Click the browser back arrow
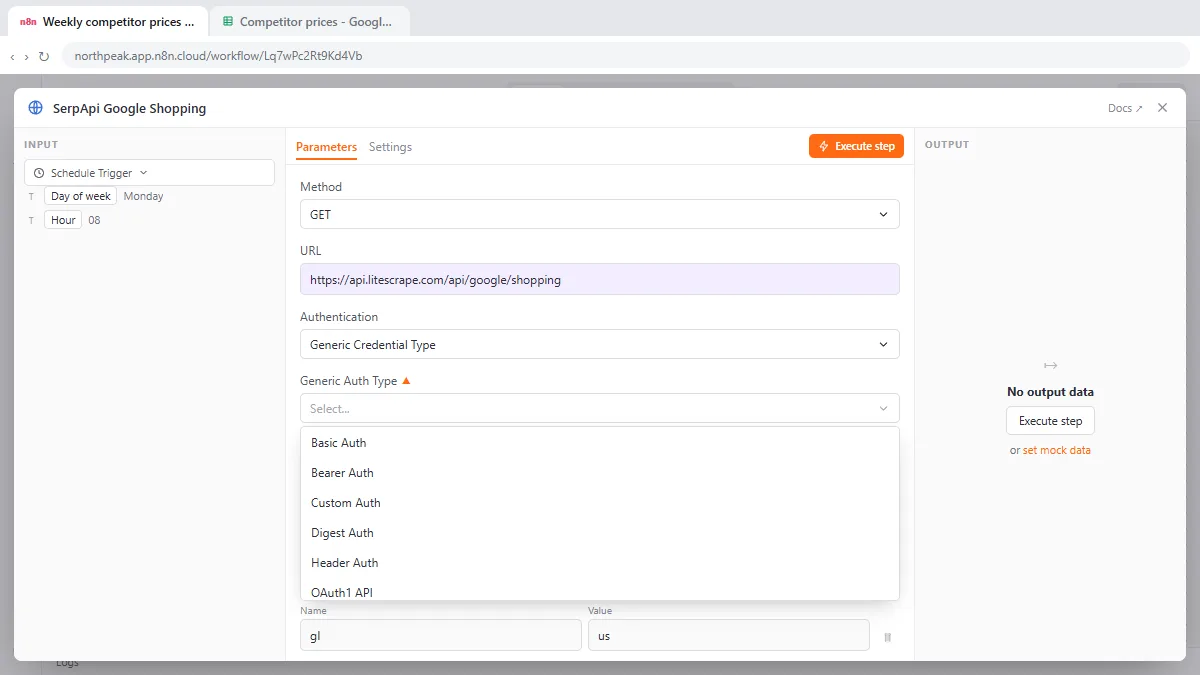The height and width of the screenshot is (675, 1200). point(12,57)
